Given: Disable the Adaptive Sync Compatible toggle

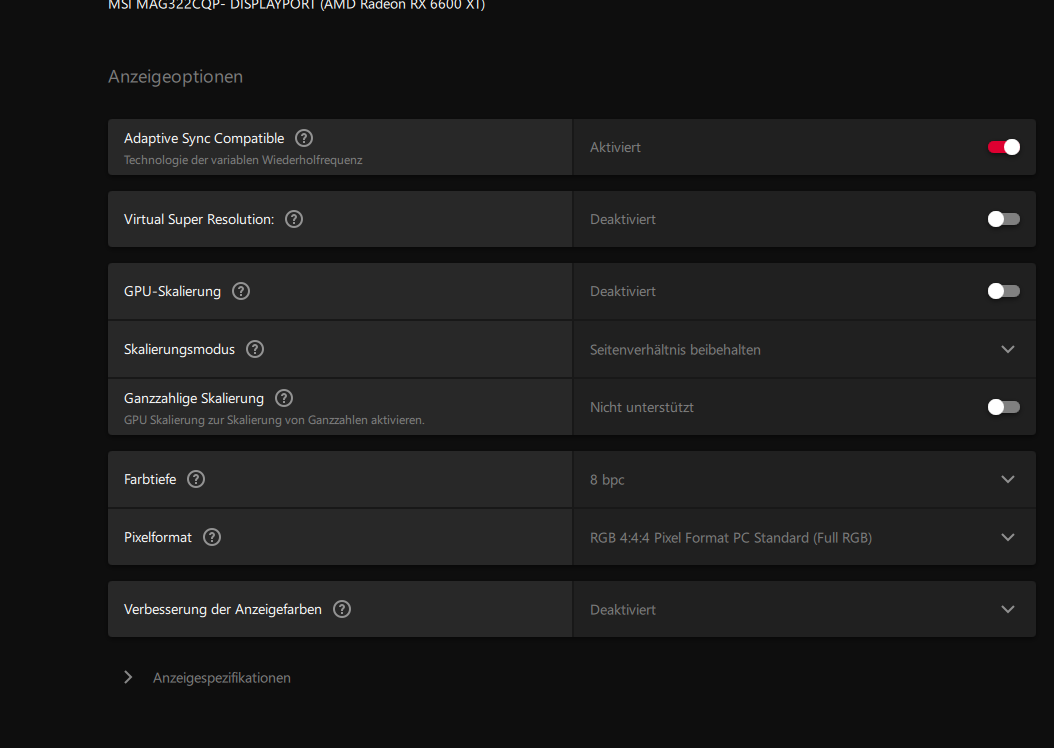Looking at the screenshot, I should pos(1003,147).
